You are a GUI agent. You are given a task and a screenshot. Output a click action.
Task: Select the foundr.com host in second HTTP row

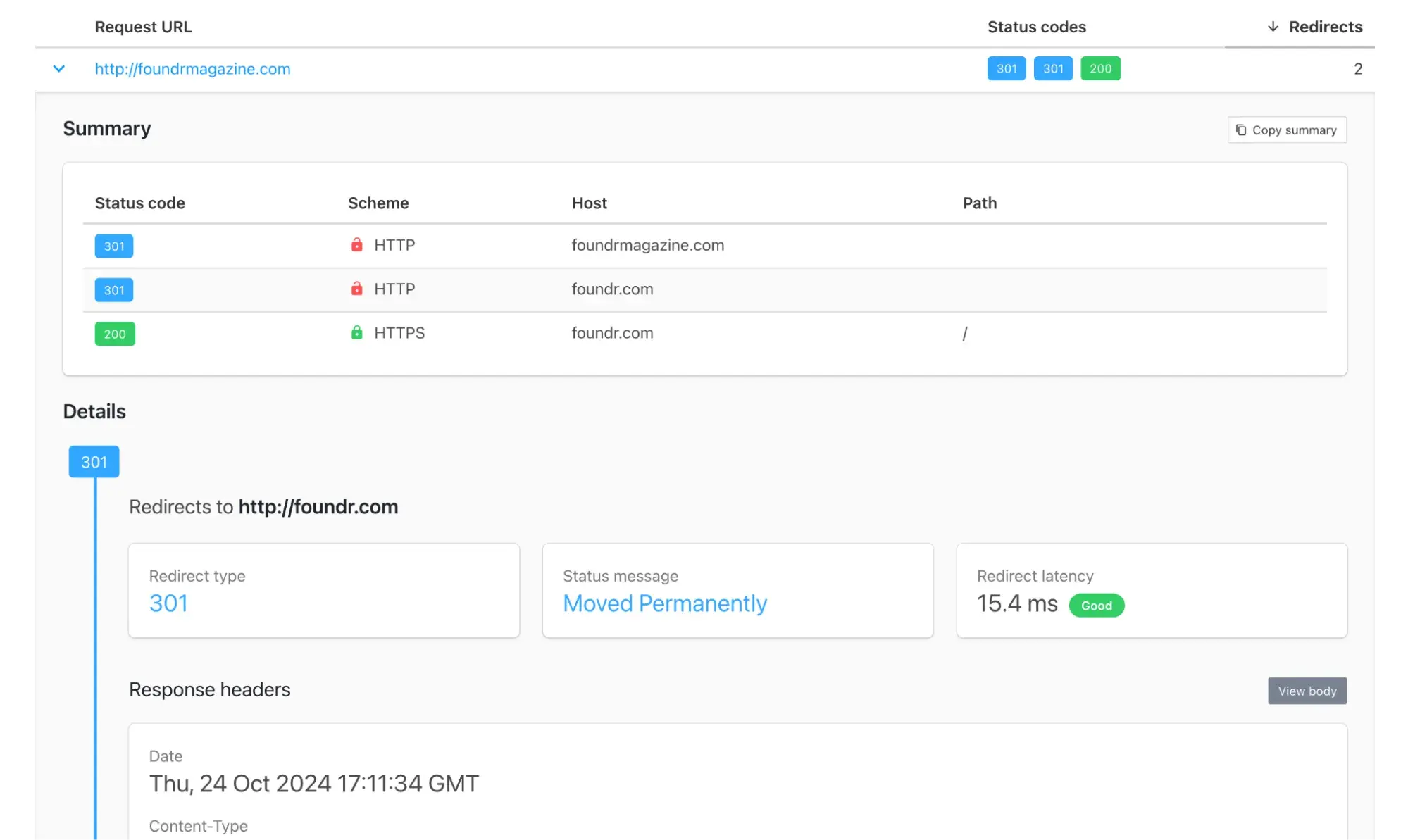[612, 289]
